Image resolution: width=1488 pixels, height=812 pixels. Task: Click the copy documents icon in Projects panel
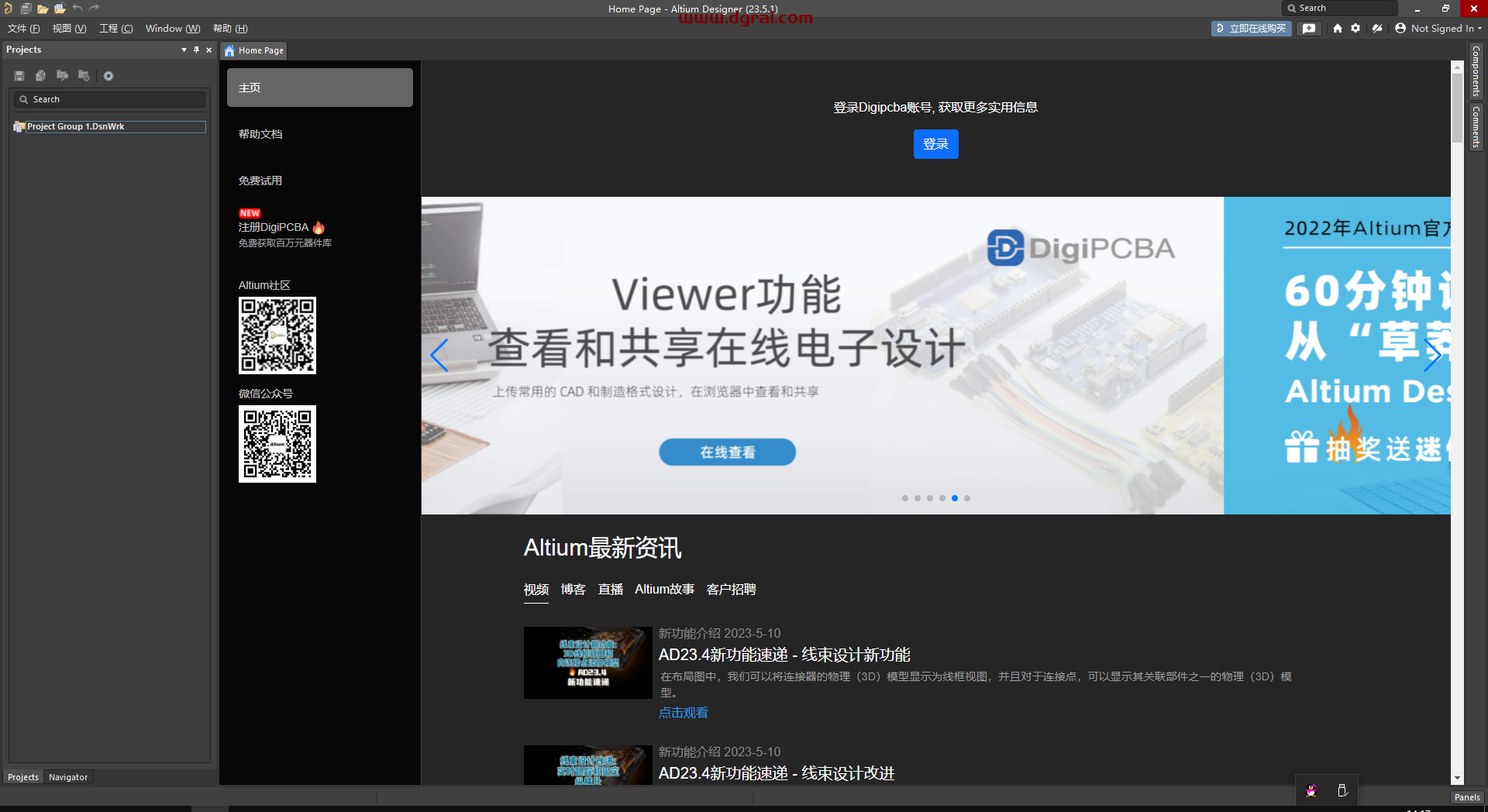click(x=40, y=75)
